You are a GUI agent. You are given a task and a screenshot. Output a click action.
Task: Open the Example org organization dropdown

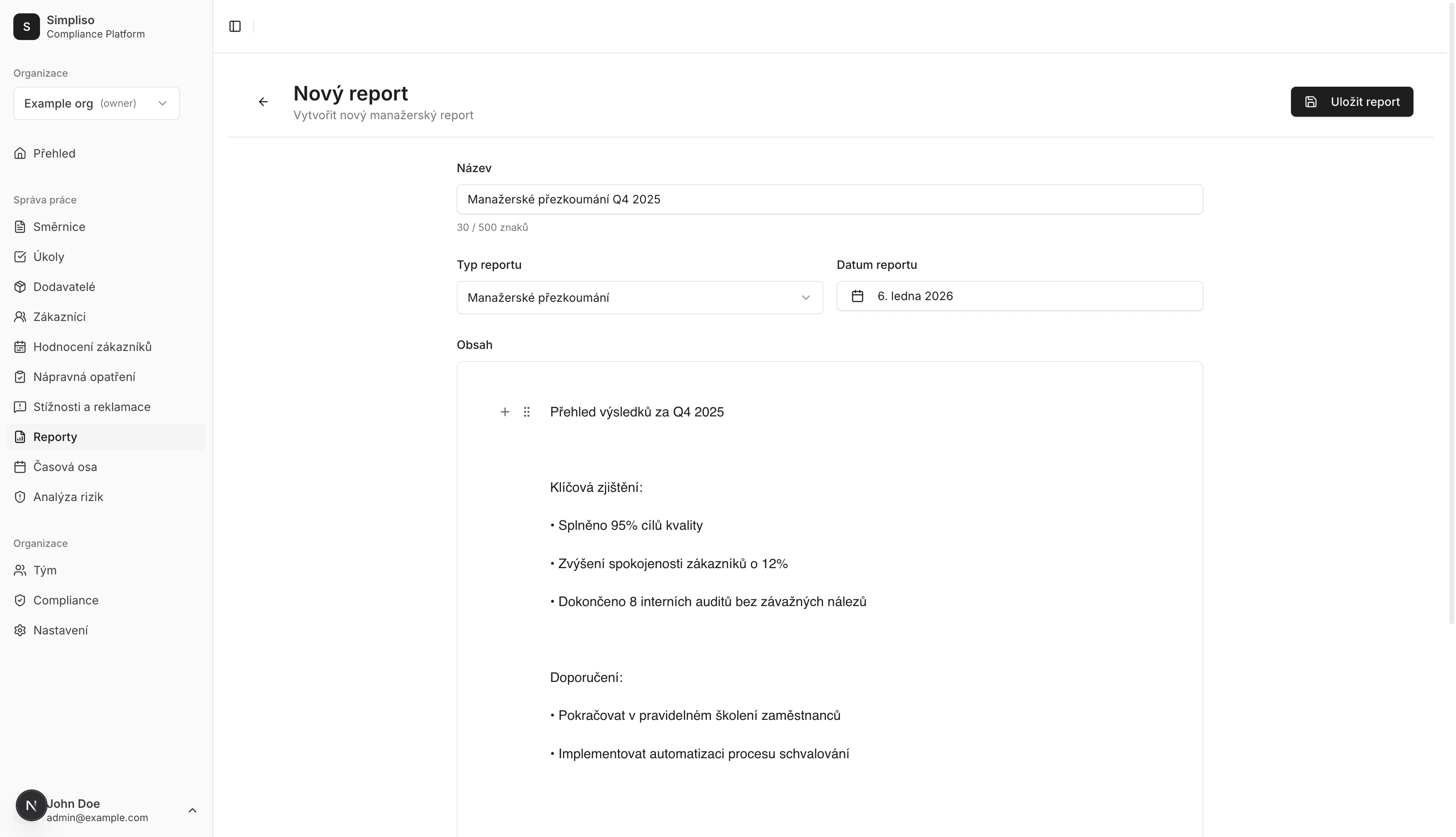(97, 103)
